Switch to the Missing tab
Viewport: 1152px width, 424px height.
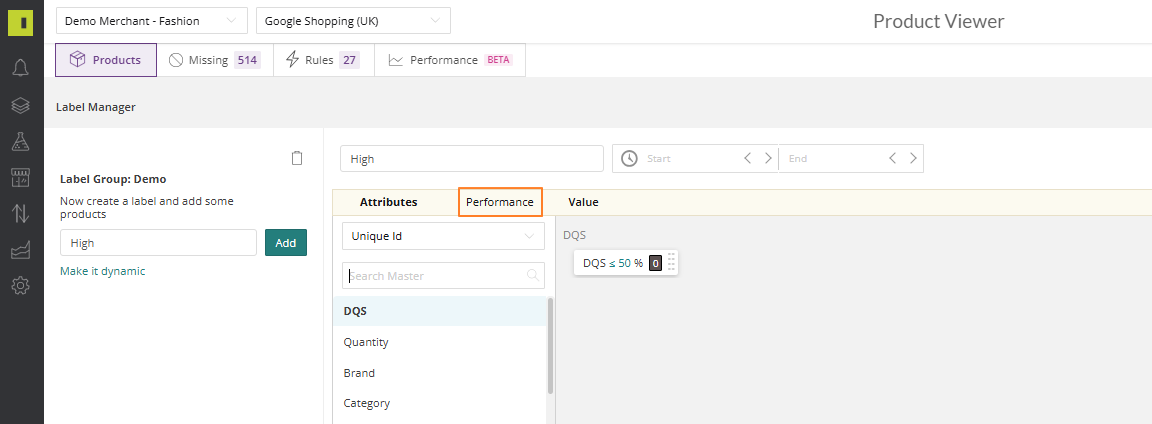(215, 60)
